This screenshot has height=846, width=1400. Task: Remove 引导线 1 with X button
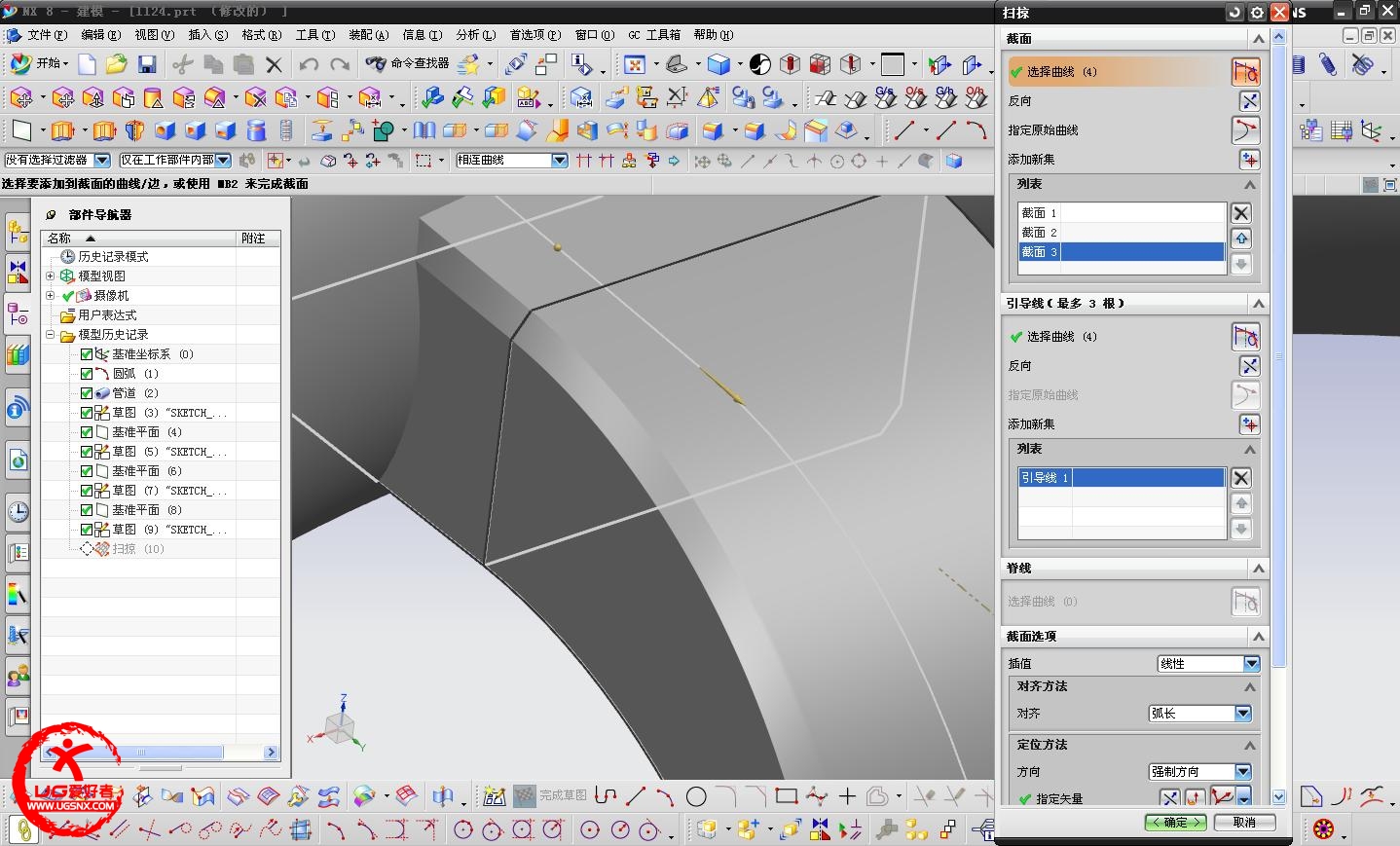pyautogui.click(x=1240, y=478)
